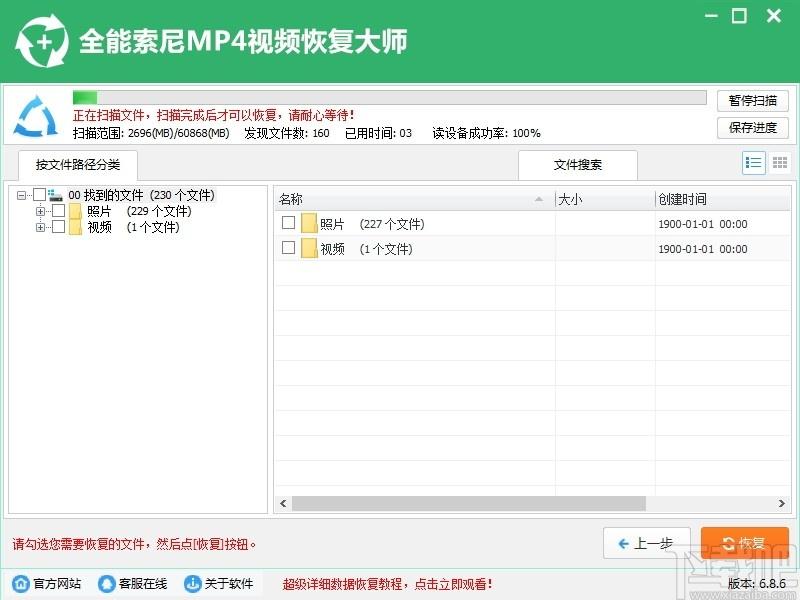The width and height of the screenshot is (800, 600).
Task: Open 关于软件 info icon
Action: [x=192, y=584]
